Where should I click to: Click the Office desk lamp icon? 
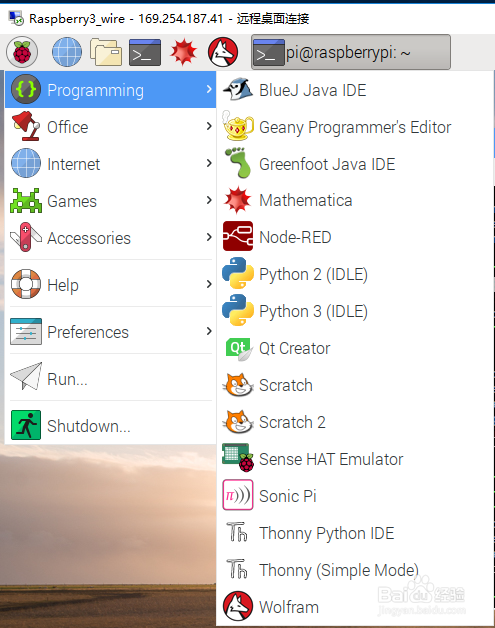(x=26, y=126)
